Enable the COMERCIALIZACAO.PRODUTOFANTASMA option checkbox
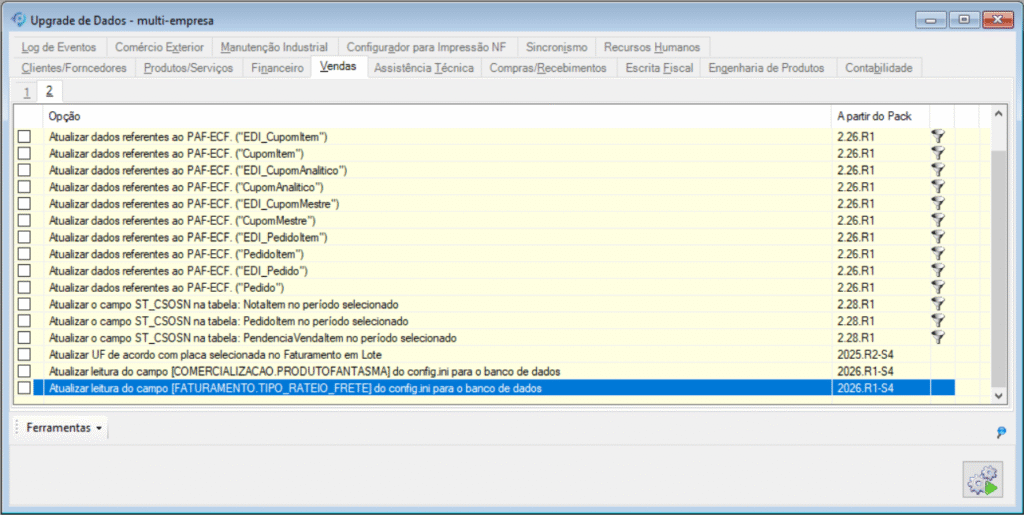The image size is (1024, 515). coord(24,371)
